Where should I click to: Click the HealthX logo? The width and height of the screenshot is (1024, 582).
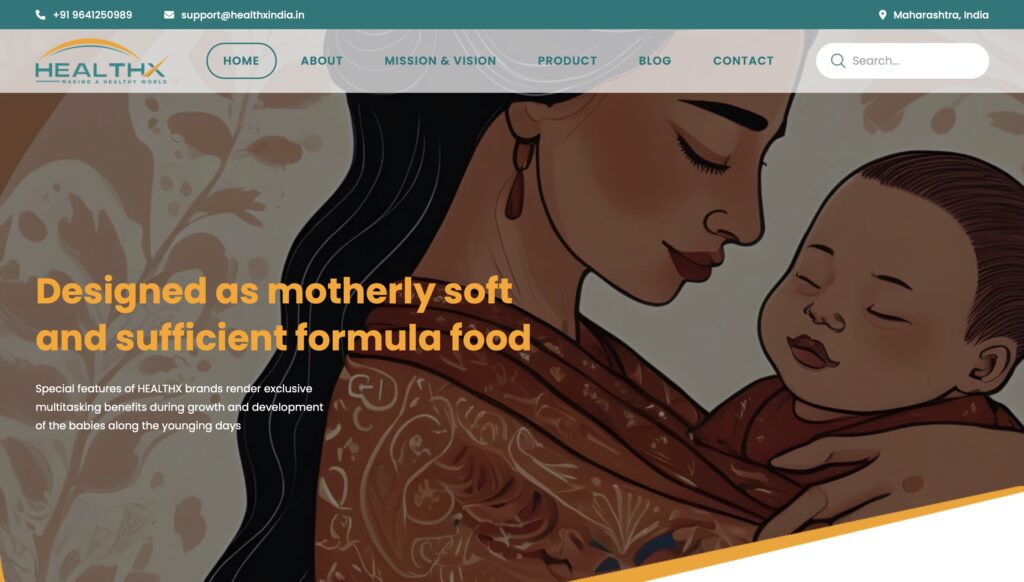101,61
